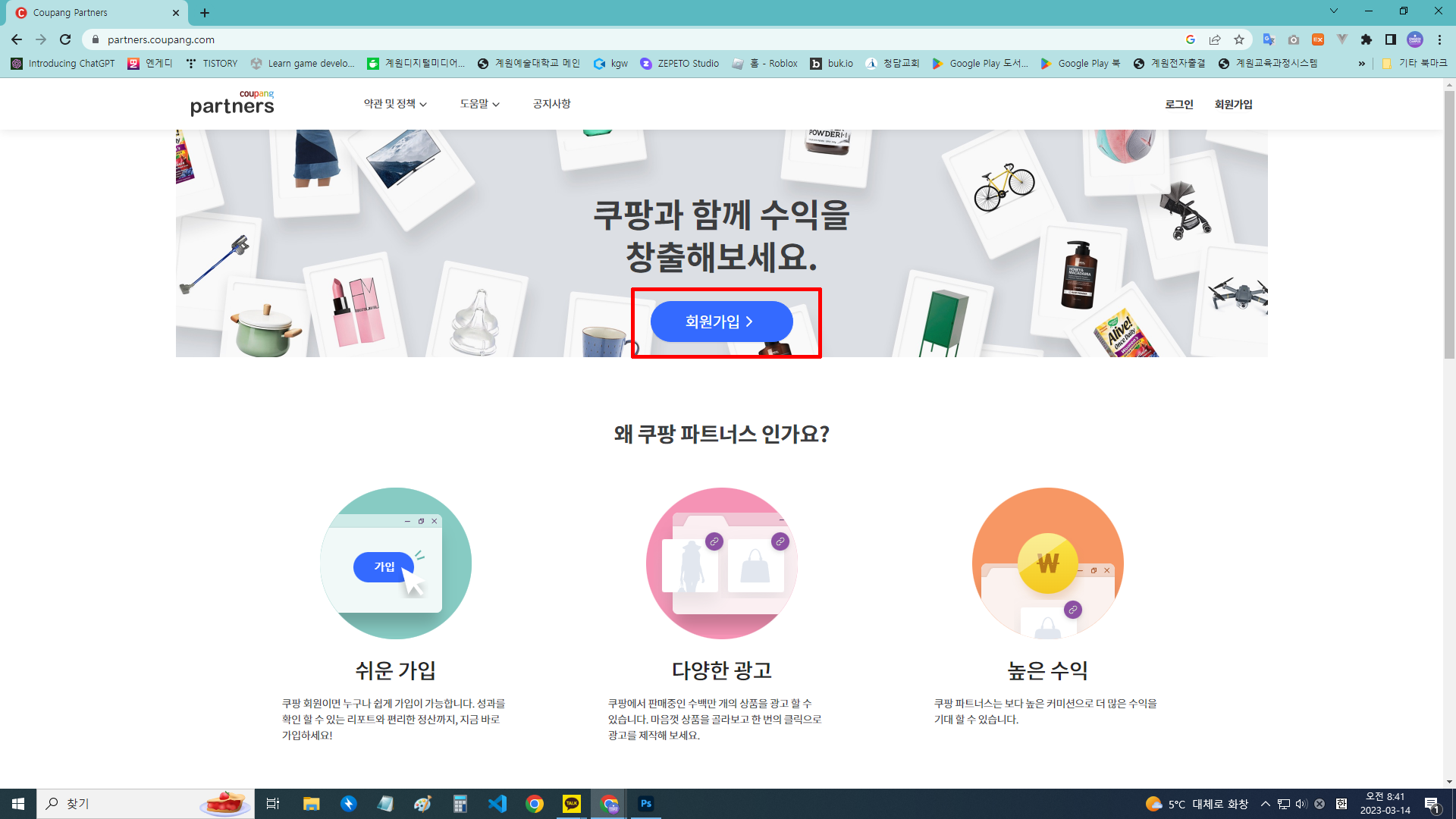Click the 다양한 광고 circle illustration
The width and height of the screenshot is (1456, 819).
[722, 563]
